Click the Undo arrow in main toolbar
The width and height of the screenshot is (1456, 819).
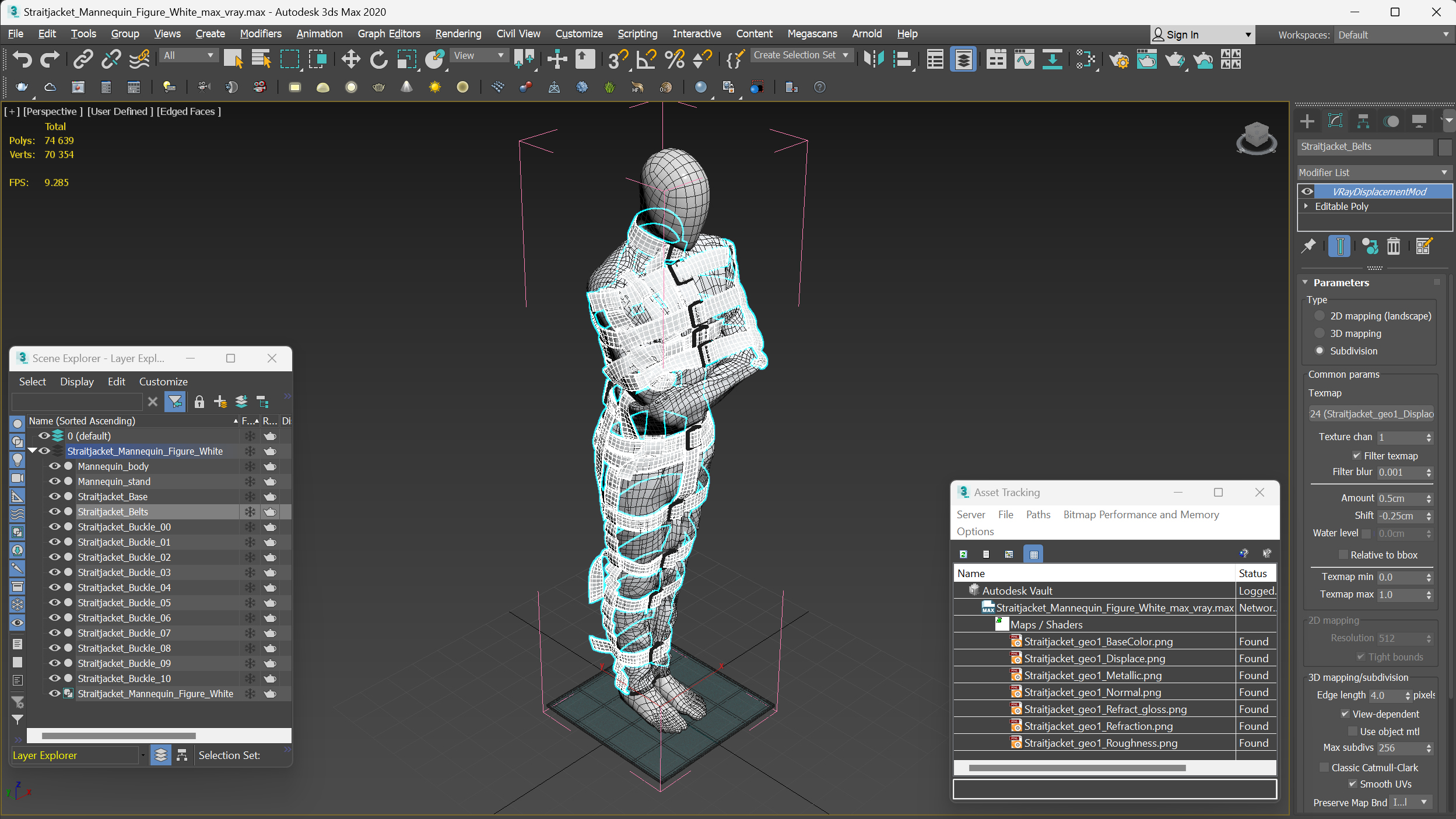click(22, 59)
